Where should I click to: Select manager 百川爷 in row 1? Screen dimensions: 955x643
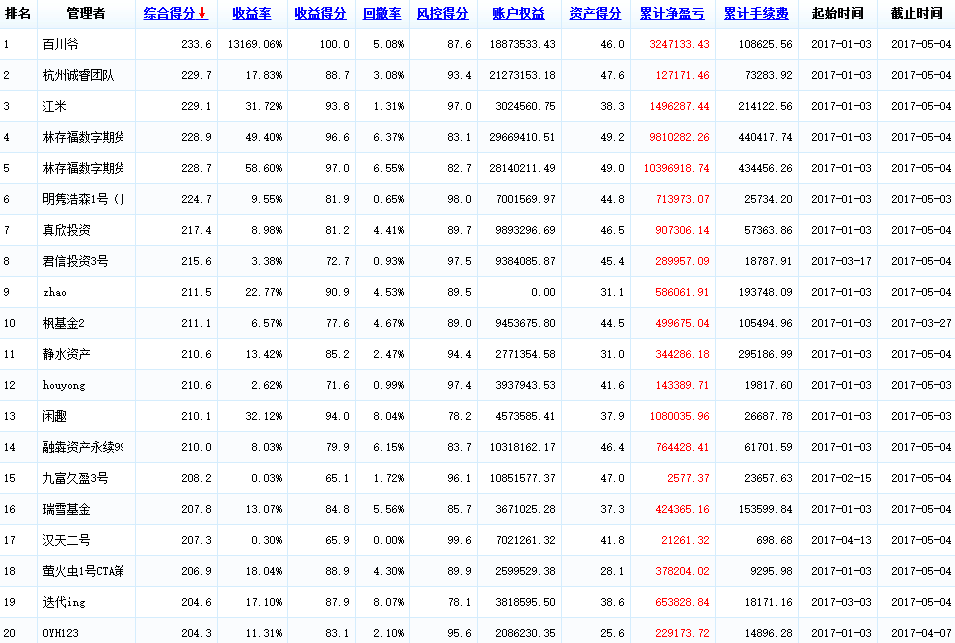click(x=60, y=44)
